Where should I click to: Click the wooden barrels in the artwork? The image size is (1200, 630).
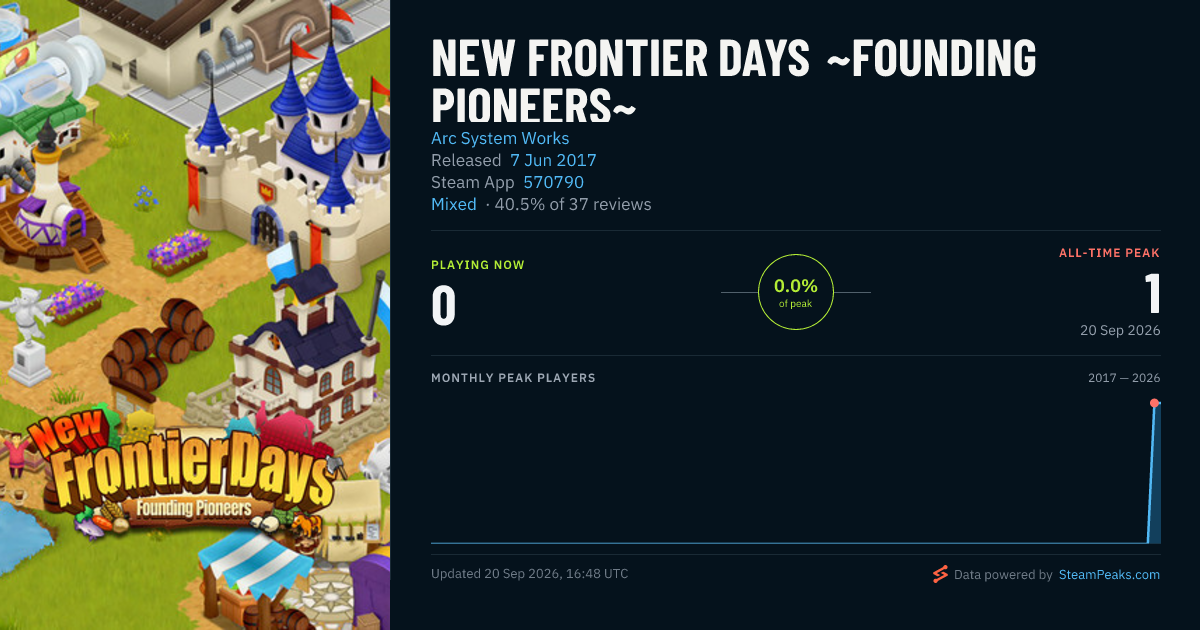click(158, 345)
